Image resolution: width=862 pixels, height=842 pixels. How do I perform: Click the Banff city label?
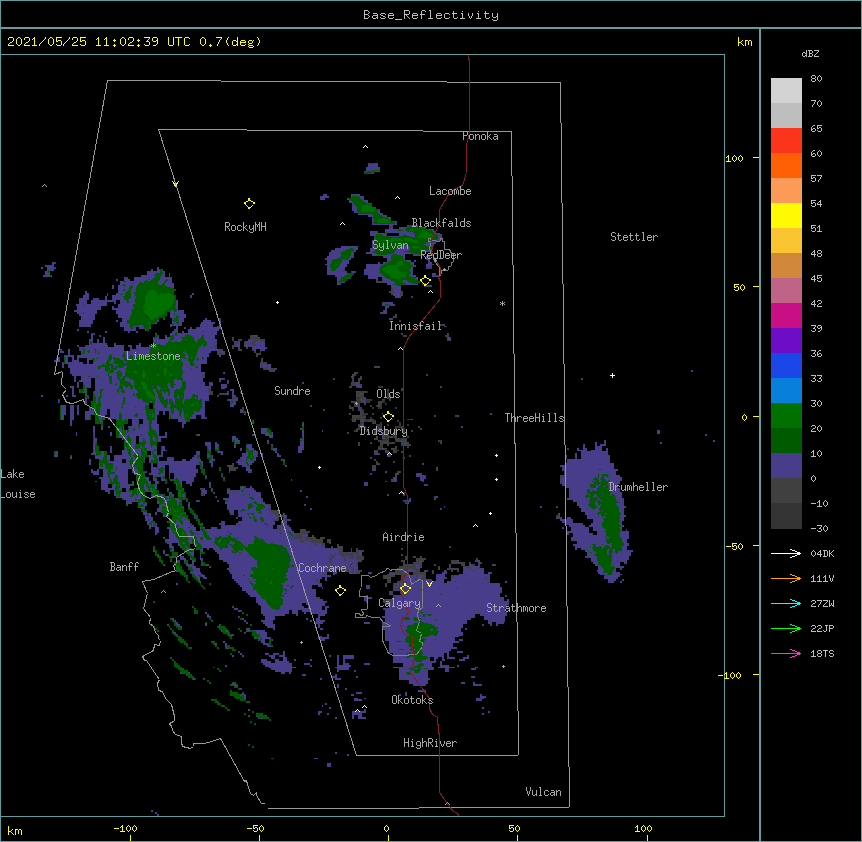pyautogui.click(x=124, y=567)
